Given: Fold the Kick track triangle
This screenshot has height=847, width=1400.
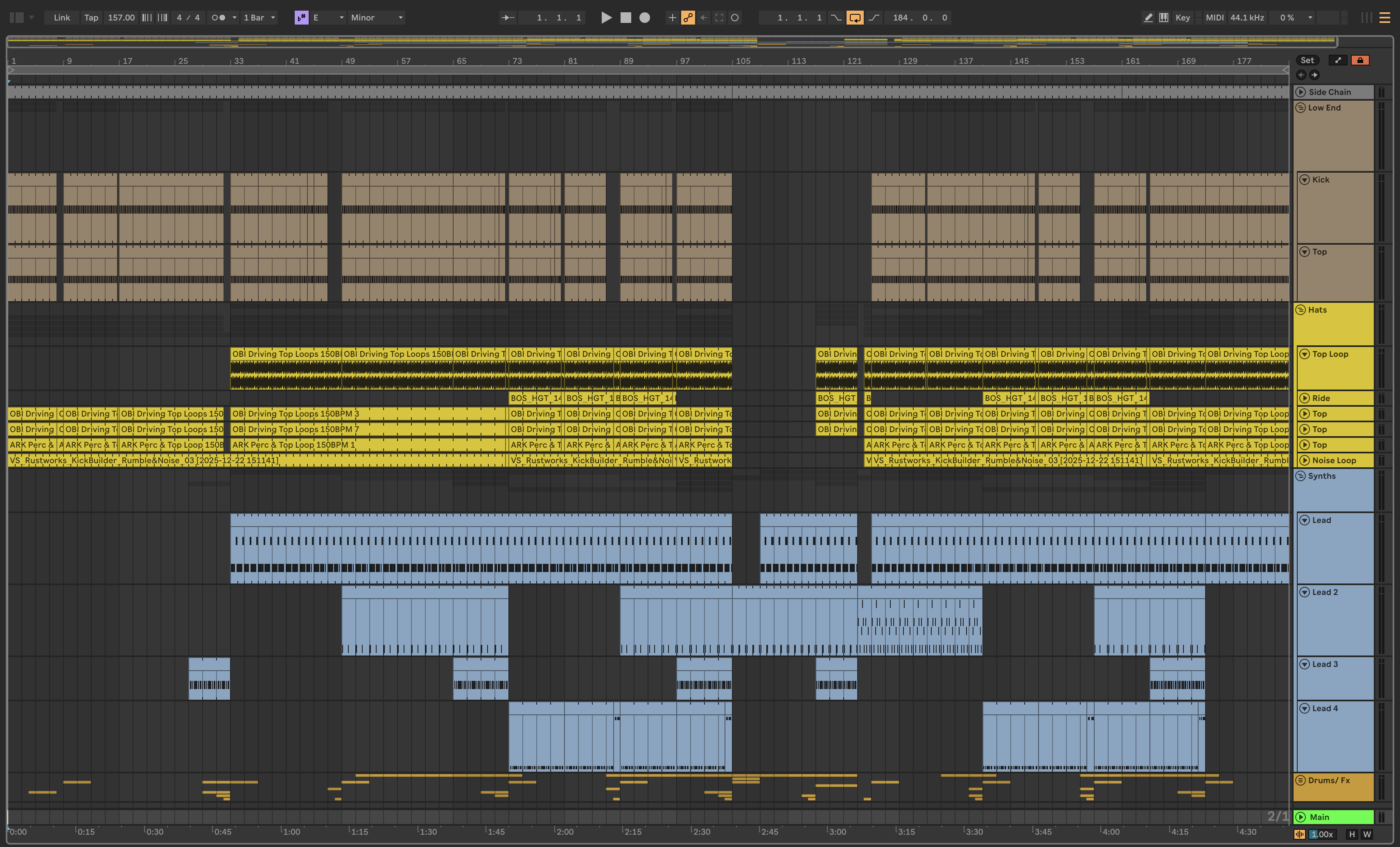Looking at the screenshot, I should click(1305, 180).
